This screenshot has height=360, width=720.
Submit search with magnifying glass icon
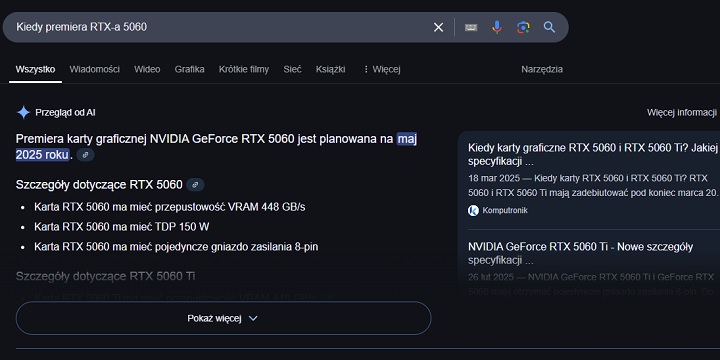[549, 28]
